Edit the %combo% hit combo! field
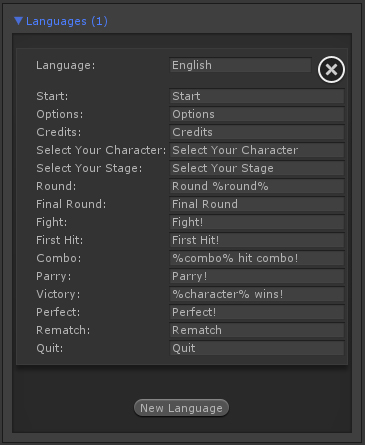The width and height of the screenshot is (365, 445). click(x=257, y=258)
